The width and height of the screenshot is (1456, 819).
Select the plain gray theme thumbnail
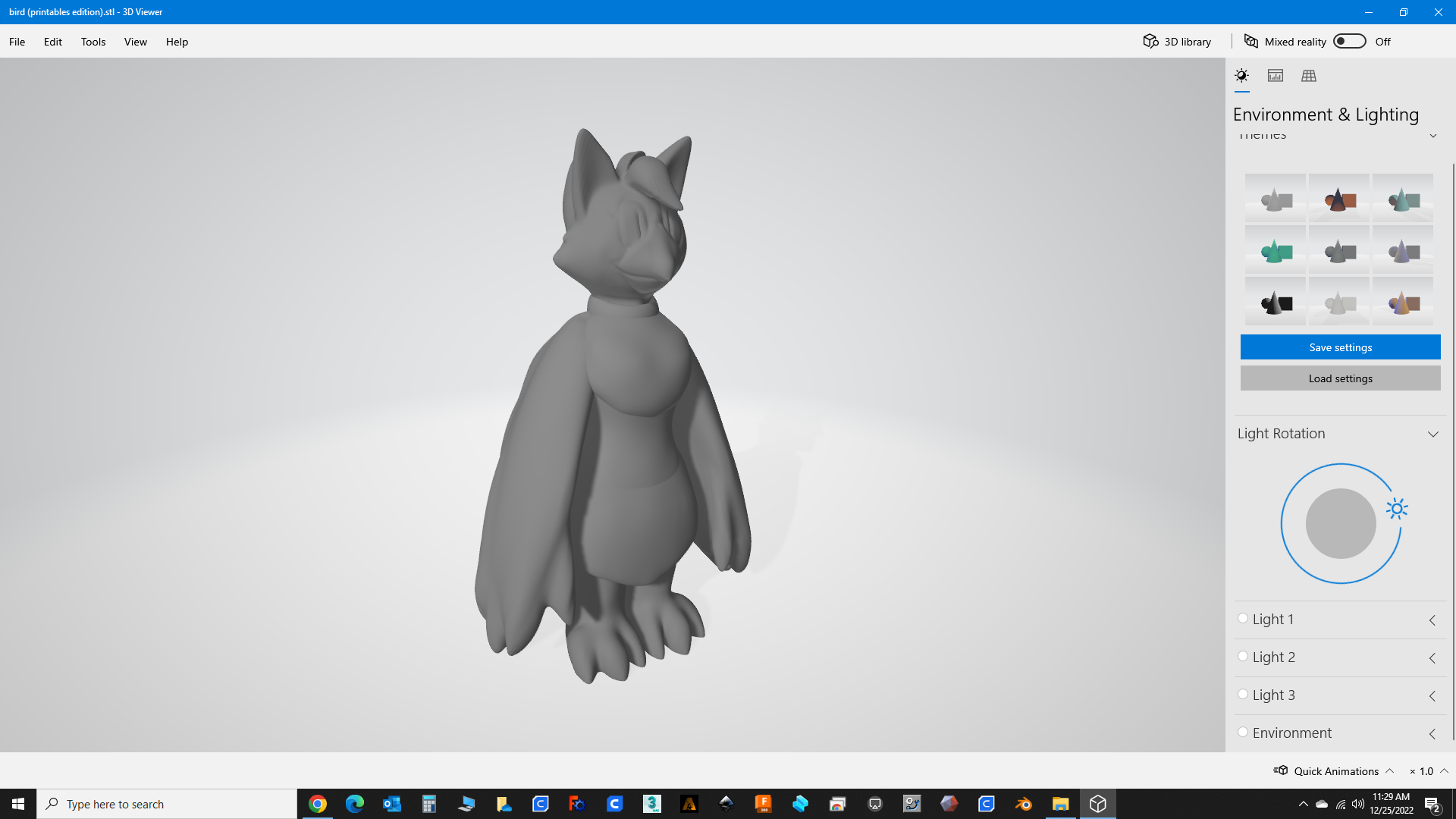[x=1276, y=199]
